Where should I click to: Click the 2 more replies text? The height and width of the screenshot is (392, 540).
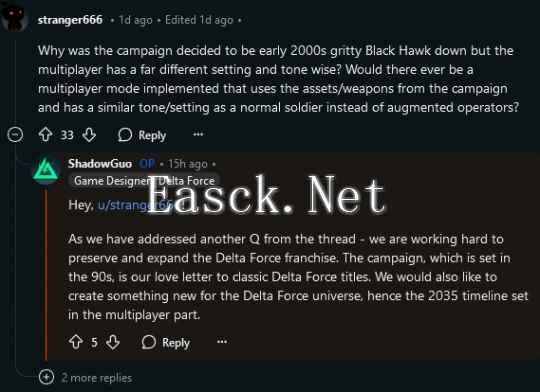point(97,378)
